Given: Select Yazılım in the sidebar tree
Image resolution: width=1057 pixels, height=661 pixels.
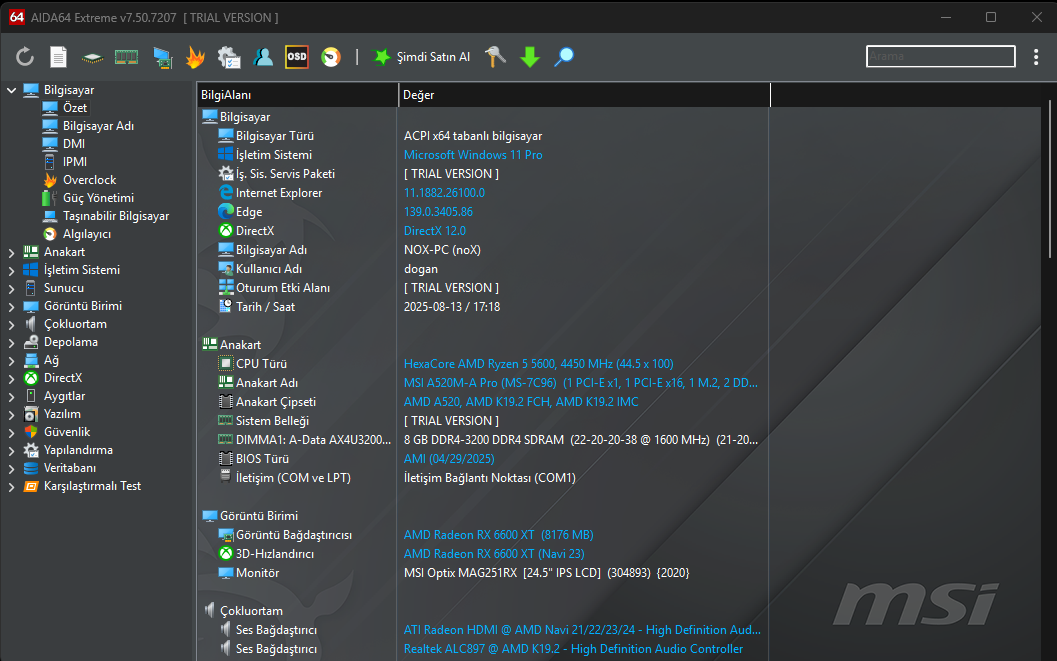Looking at the screenshot, I should pos(62,414).
